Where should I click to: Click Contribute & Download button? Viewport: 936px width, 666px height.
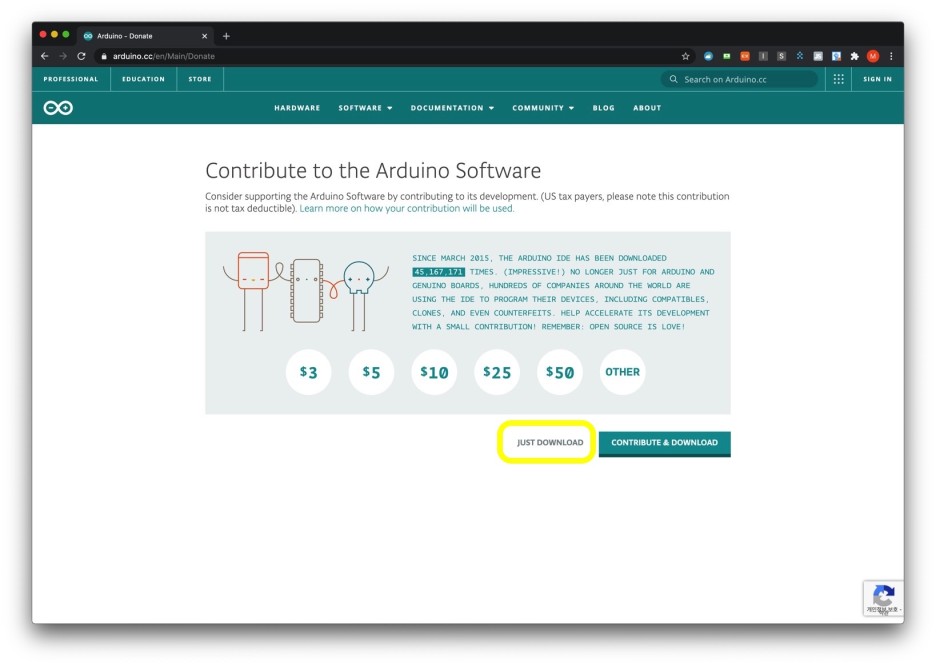664,443
